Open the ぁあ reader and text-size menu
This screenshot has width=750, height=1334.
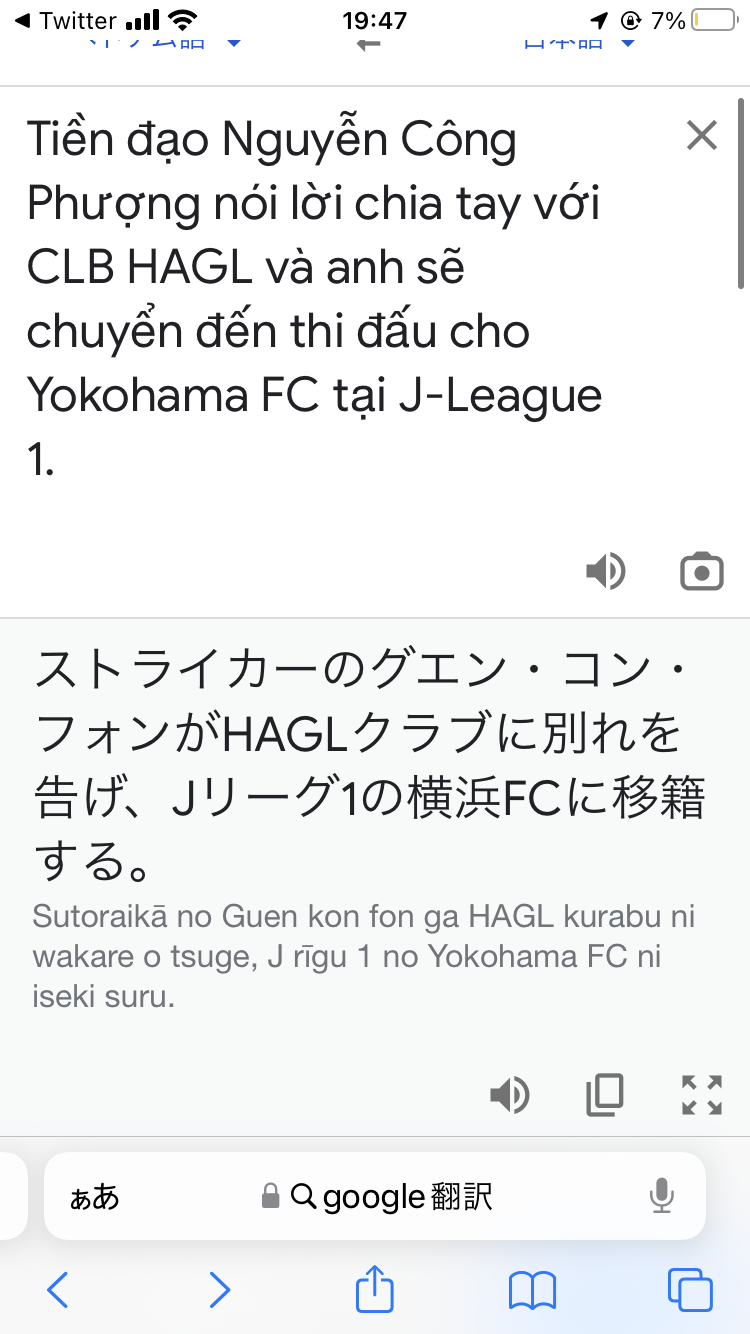pyautogui.click(x=94, y=1196)
